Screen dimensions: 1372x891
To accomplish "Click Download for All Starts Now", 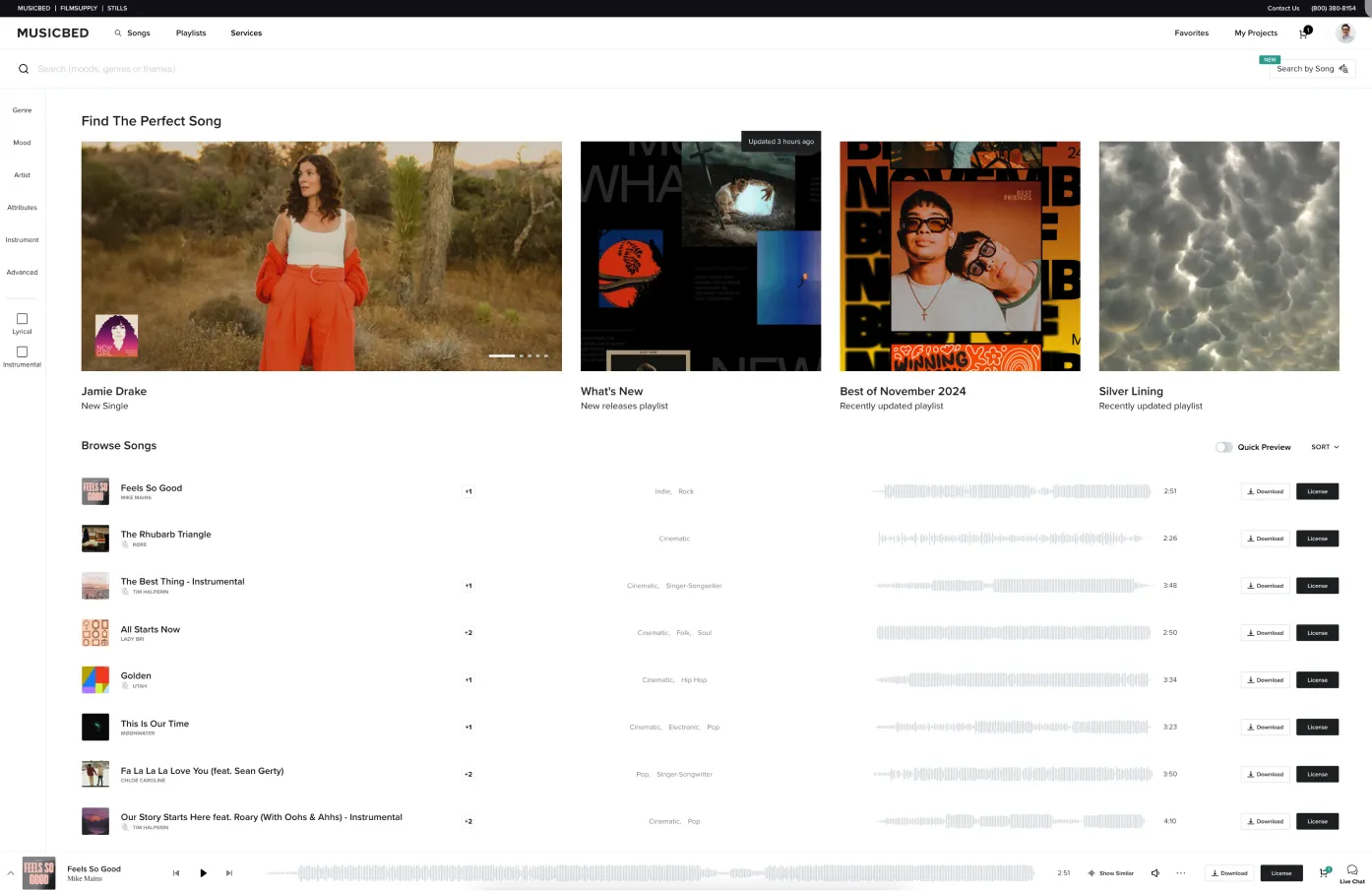I will click(x=1265, y=633).
